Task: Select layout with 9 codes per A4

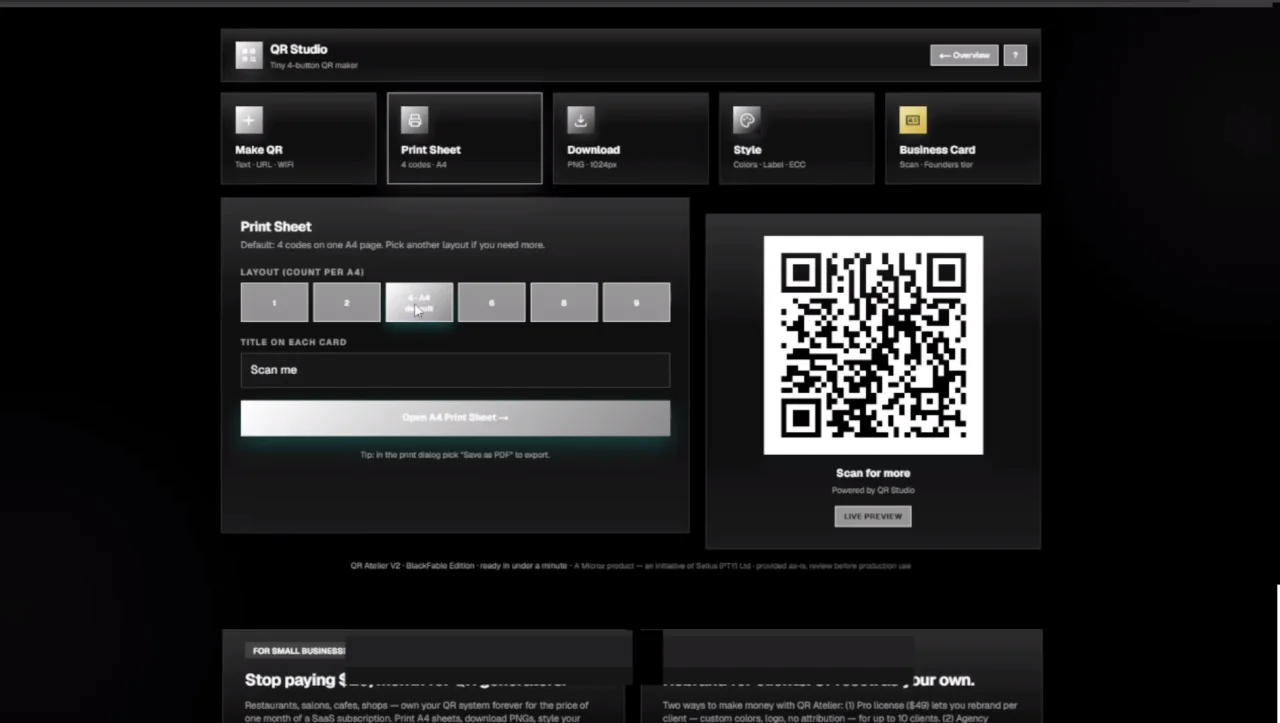Action: pos(636,302)
